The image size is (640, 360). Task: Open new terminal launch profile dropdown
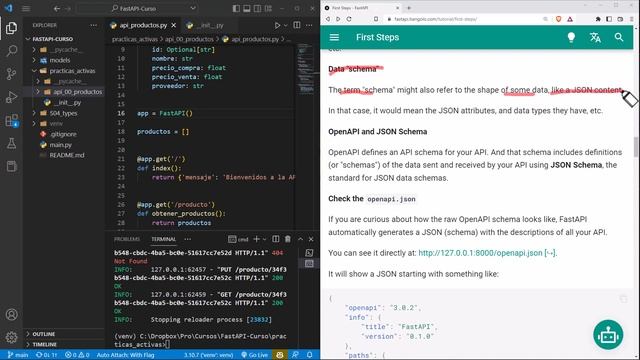264,239
